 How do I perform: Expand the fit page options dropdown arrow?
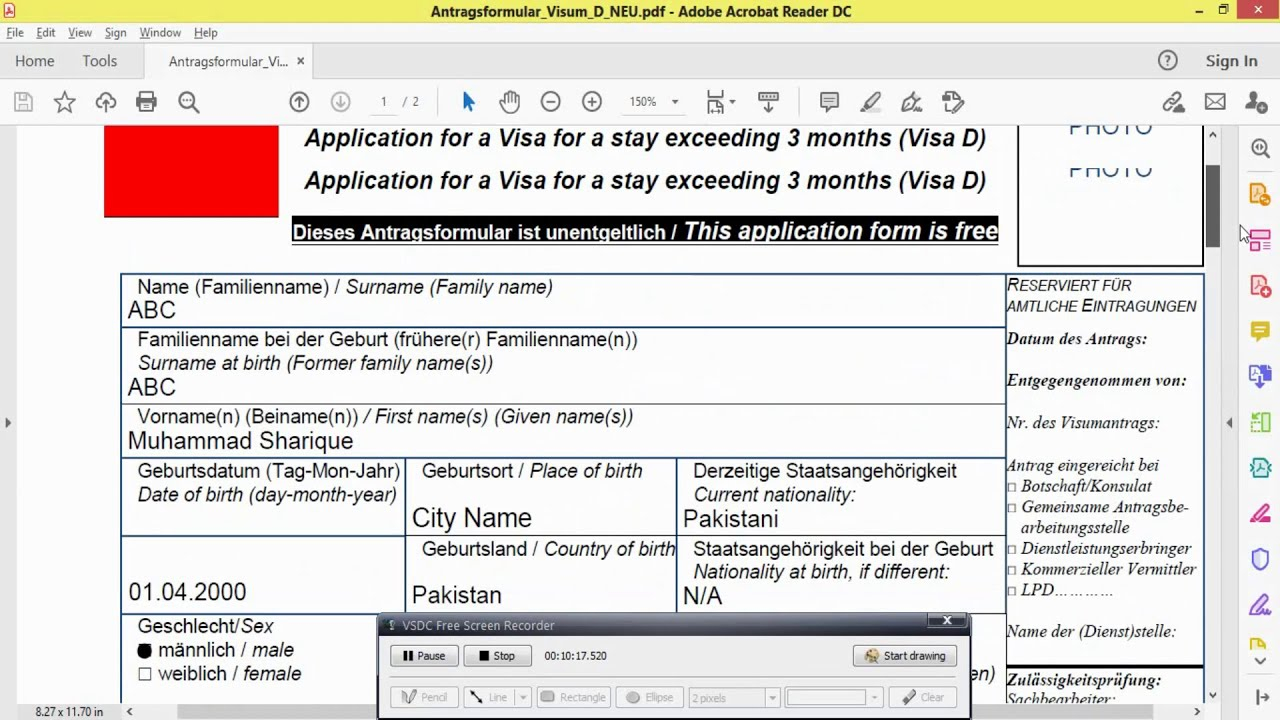[x=733, y=102]
